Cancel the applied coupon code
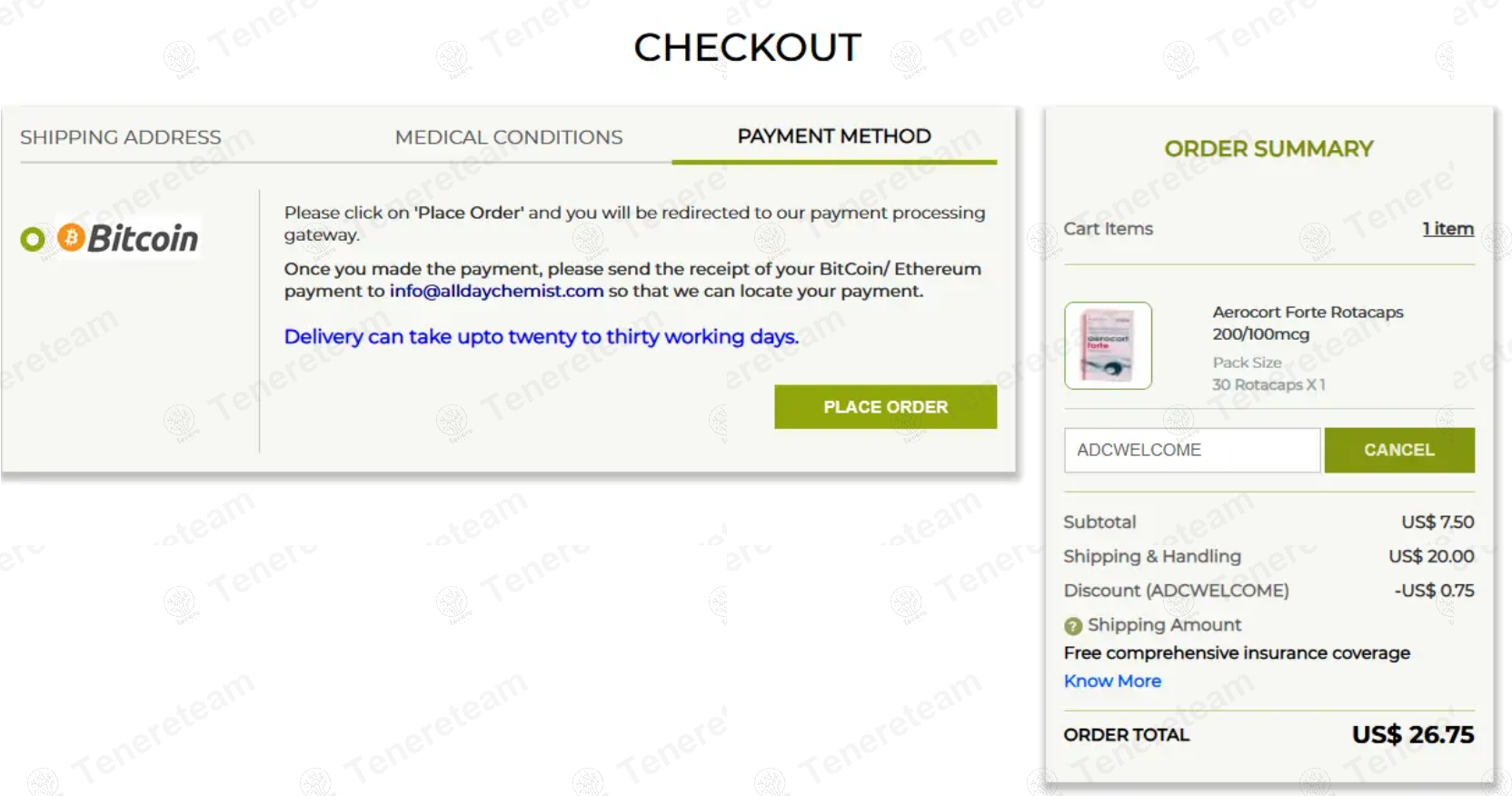The height and width of the screenshot is (796, 1512). click(x=1398, y=450)
